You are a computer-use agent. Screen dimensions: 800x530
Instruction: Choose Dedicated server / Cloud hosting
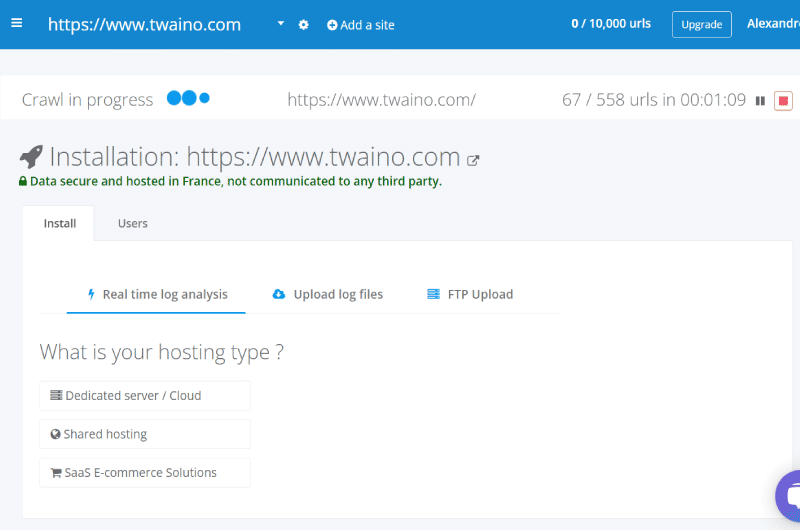(x=145, y=396)
